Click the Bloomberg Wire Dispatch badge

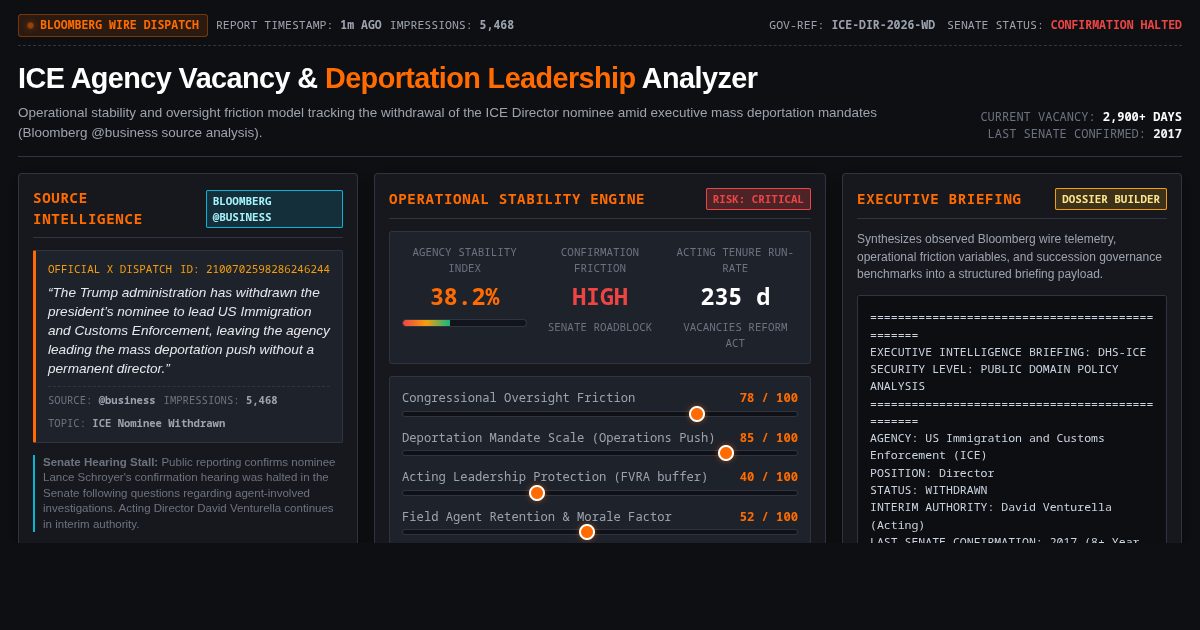pyautogui.click(x=113, y=25)
